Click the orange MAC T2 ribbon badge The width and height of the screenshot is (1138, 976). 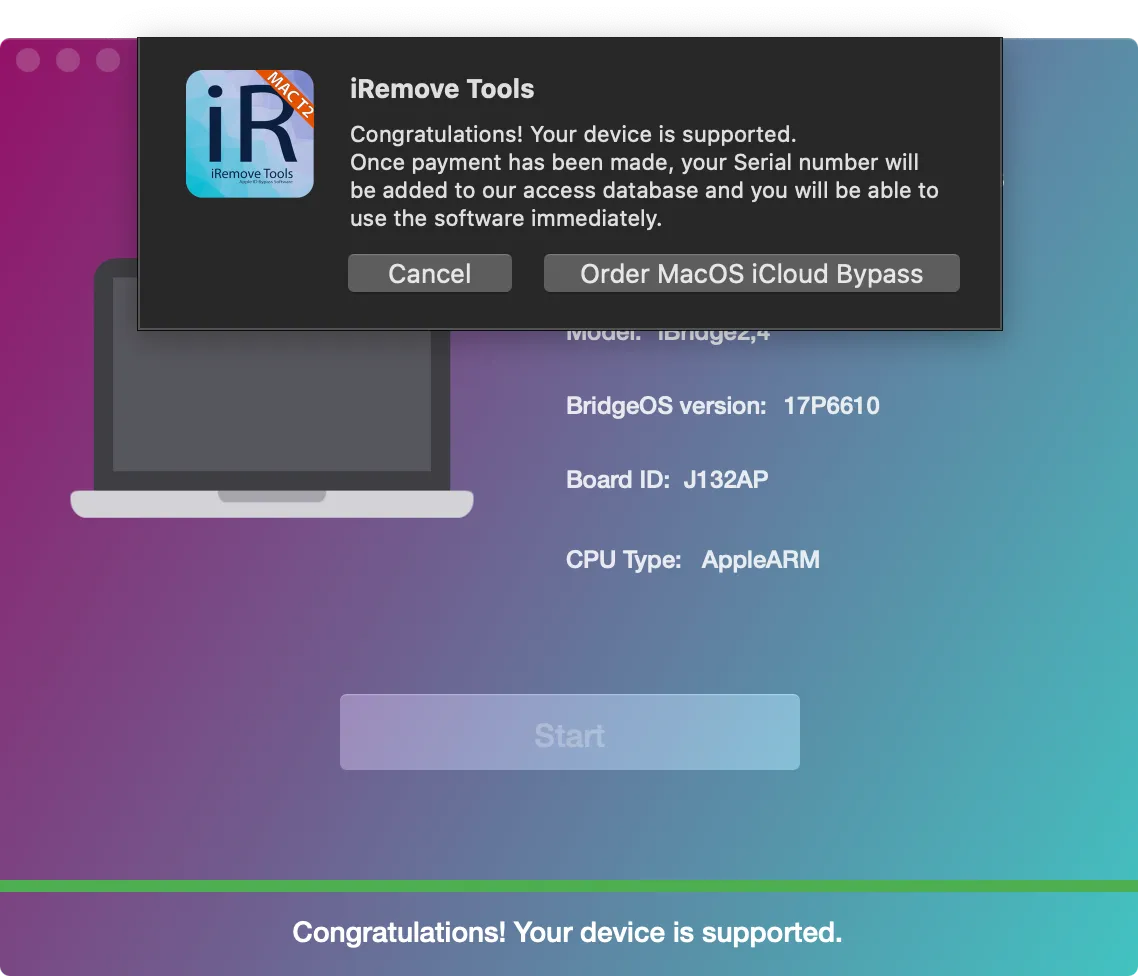[290, 95]
